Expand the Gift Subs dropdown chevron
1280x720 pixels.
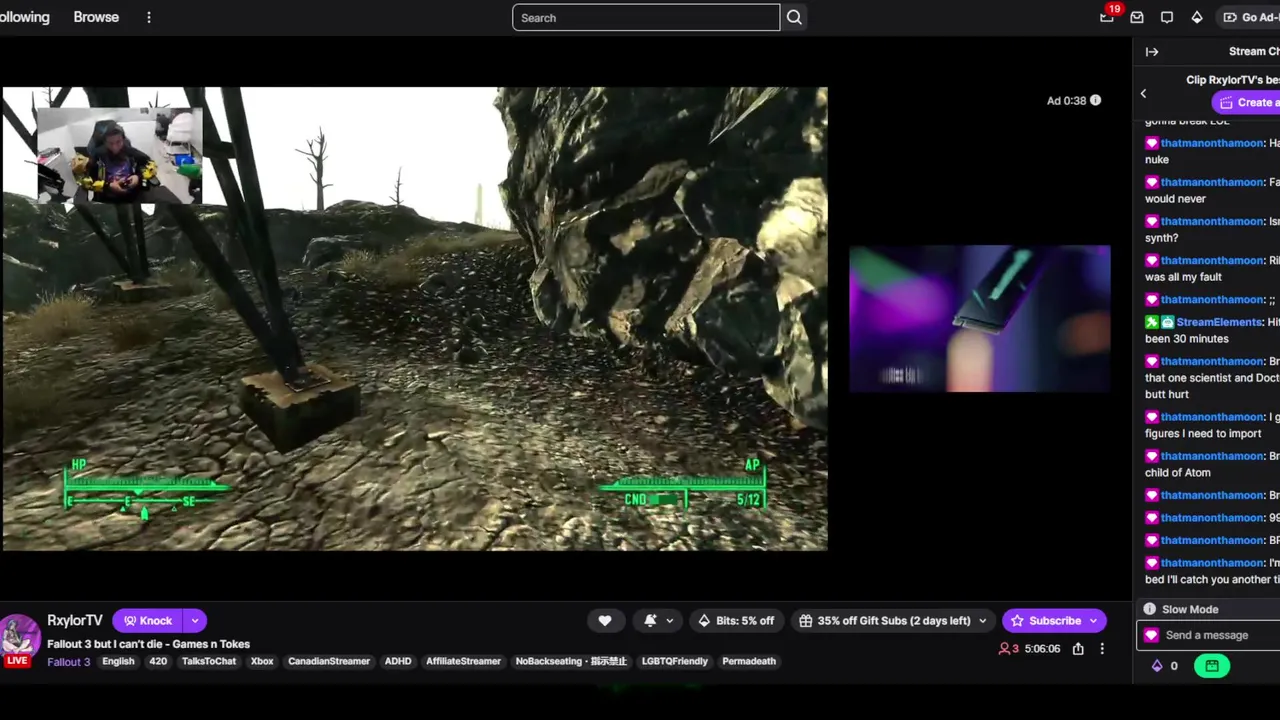coord(982,621)
